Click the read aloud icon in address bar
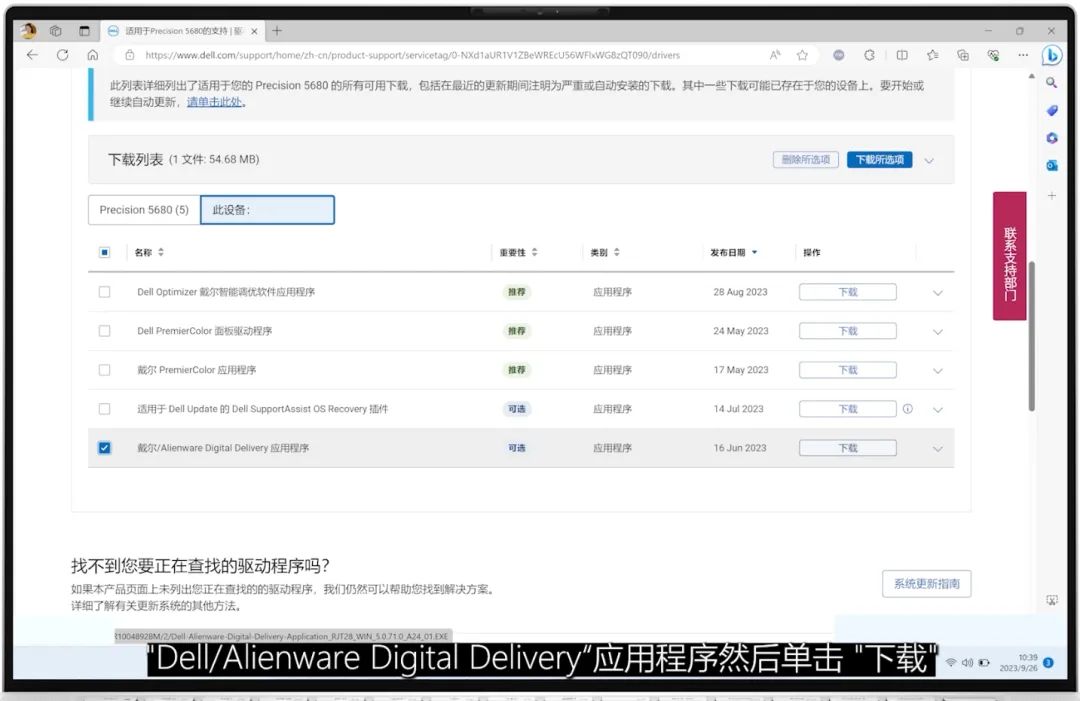Viewport: 1080px width, 701px height. [775, 55]
